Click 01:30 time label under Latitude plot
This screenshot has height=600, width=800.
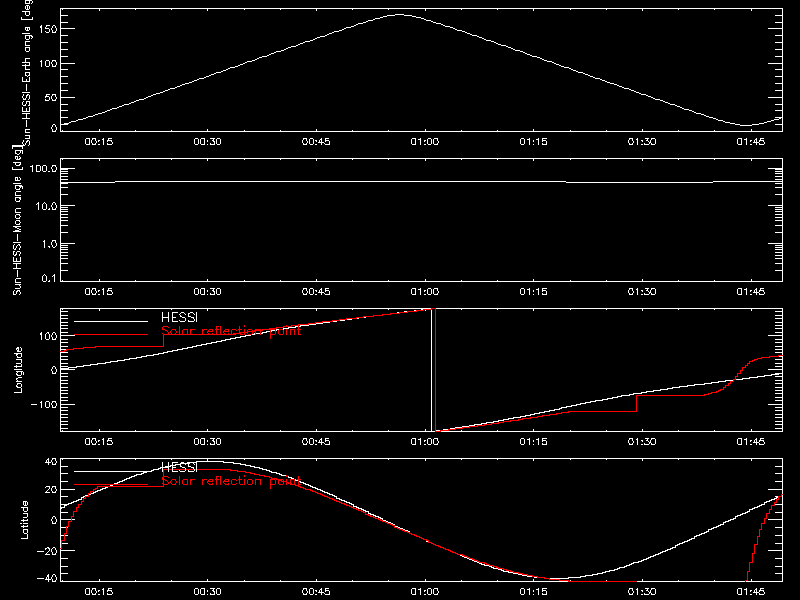[x=642, y=592]
